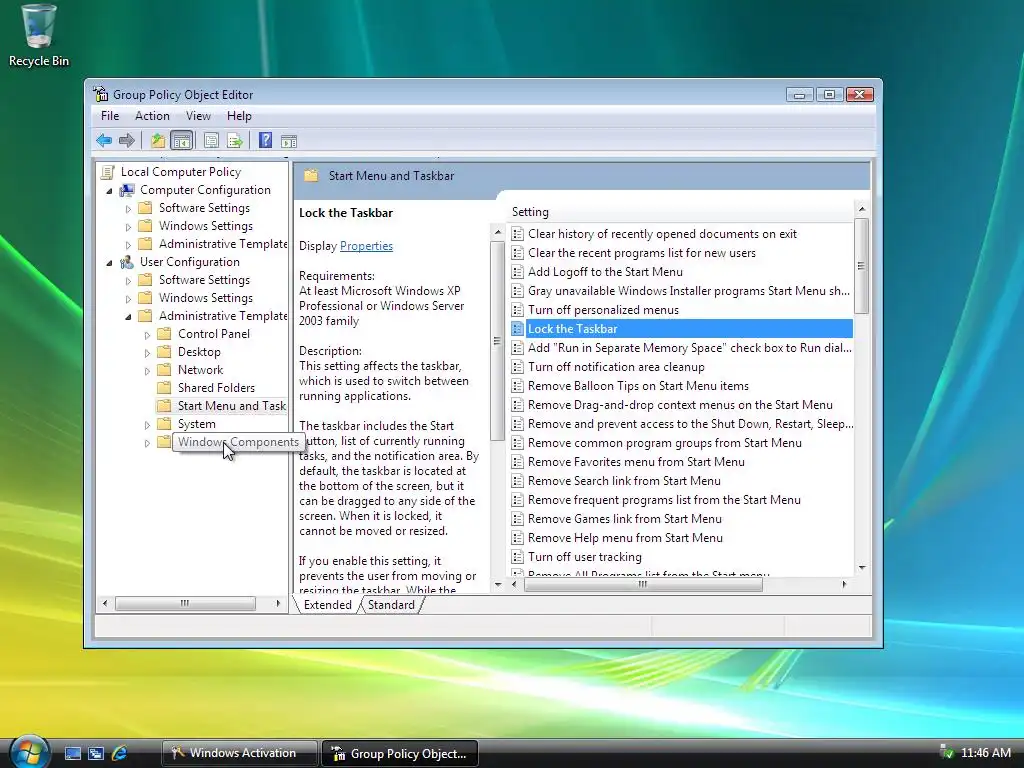This screenshot has width=1024, height=768.
Task: Click tree pane scroll-right arrow
Action: [x=278, y=603]
